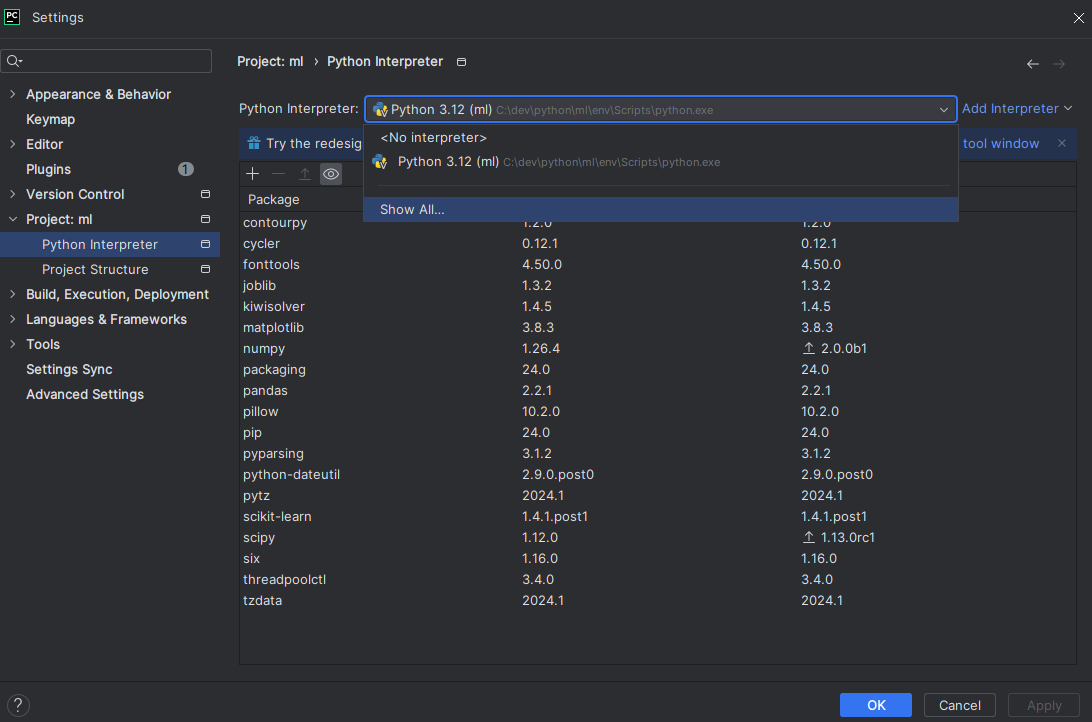1092x722 pixels.
Task: Open Plugins settings
Action: pyautogui.click(x=48, y=169)
